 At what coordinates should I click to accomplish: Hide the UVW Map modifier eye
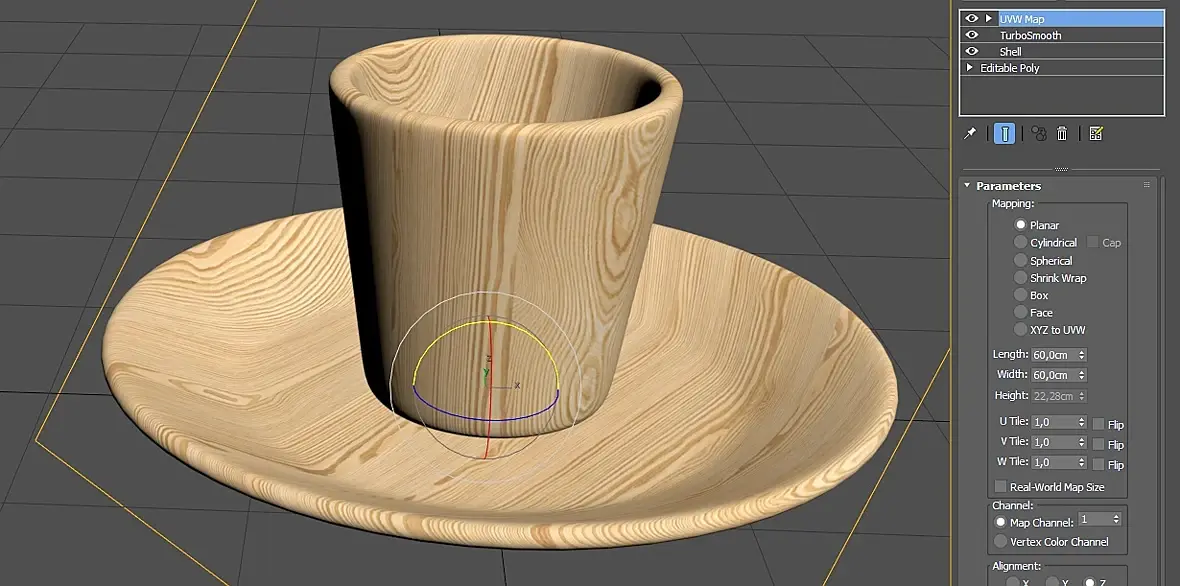coord(972,19)
